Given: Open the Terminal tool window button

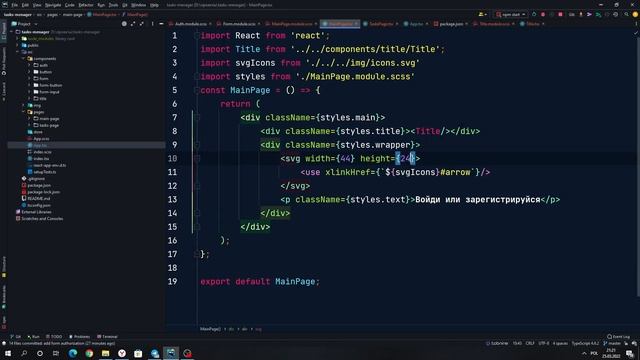Looking at the screenshot, I should 107,336.
